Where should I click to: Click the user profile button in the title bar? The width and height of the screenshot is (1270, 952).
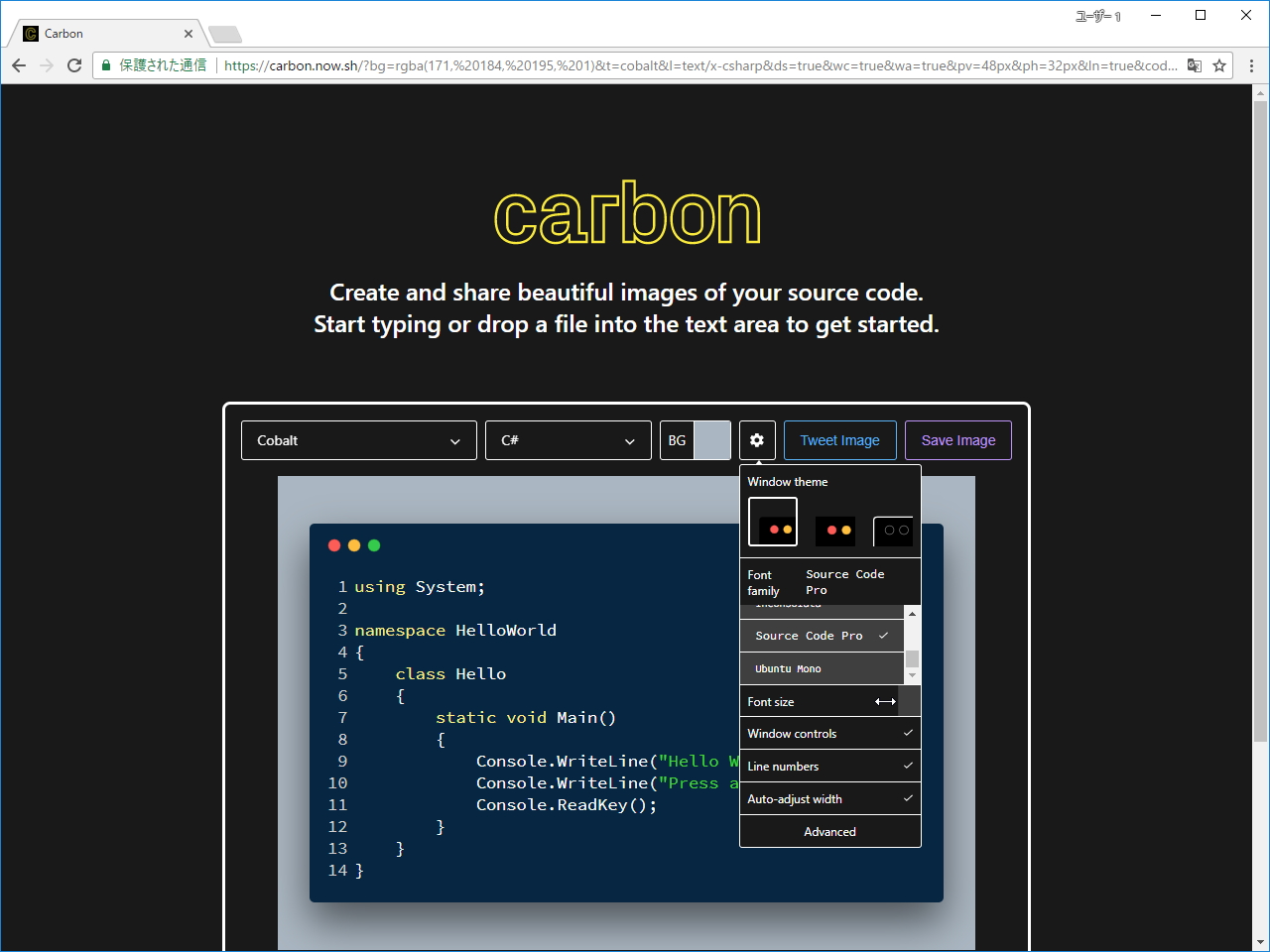point(1098,16)
